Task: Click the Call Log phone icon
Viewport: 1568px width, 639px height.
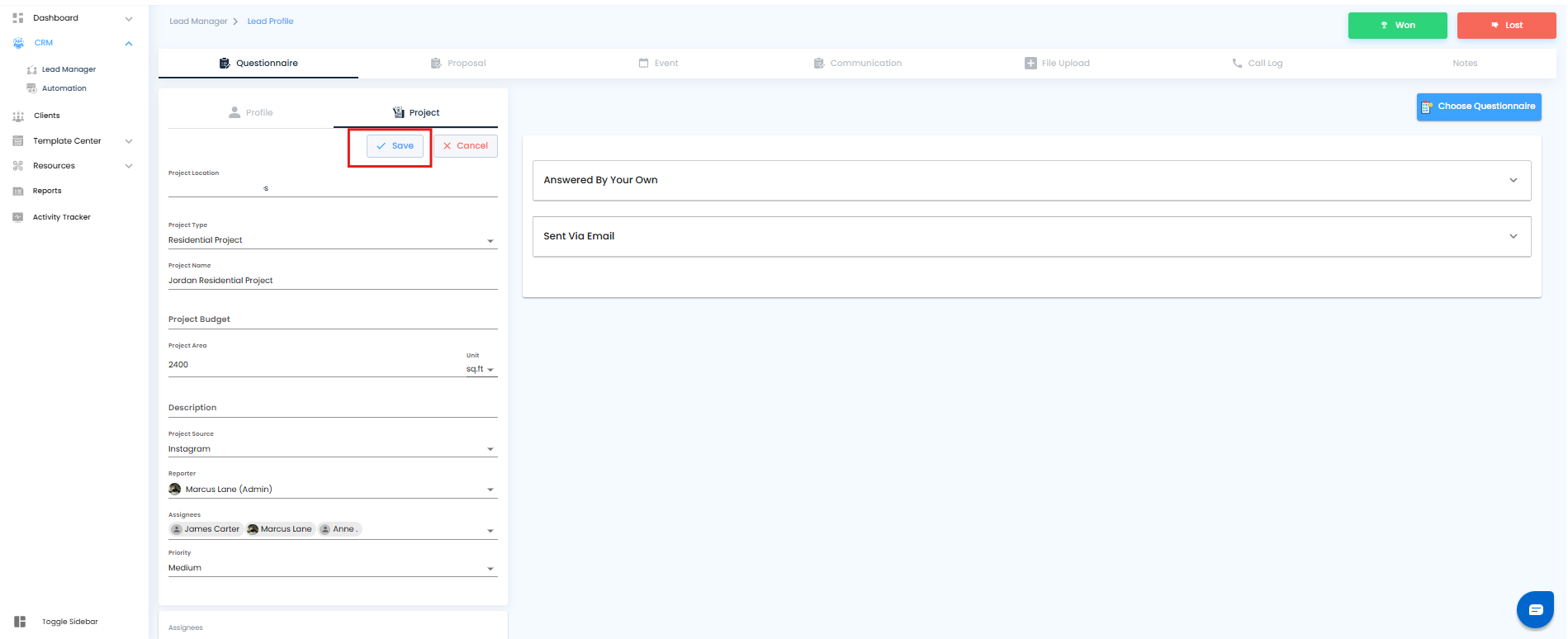Action: 1237,63
